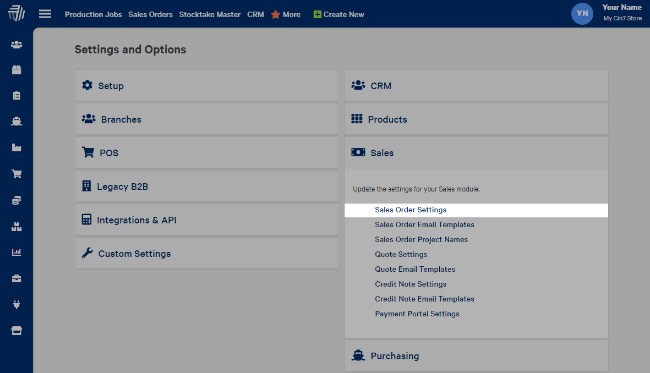
Task: Open the people icon in sidebar
Action: click(17, 45)
